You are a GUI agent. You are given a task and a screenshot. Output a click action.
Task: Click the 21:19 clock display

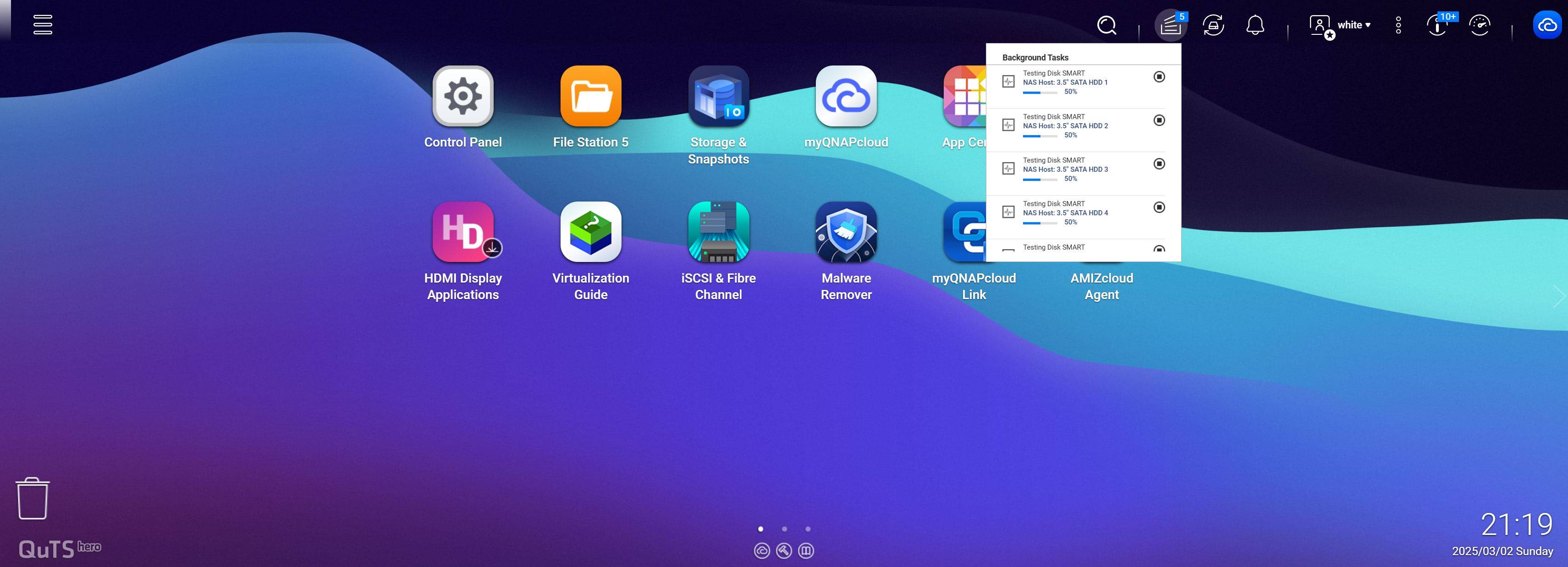pyautogui.click(x=1516, y=524)
